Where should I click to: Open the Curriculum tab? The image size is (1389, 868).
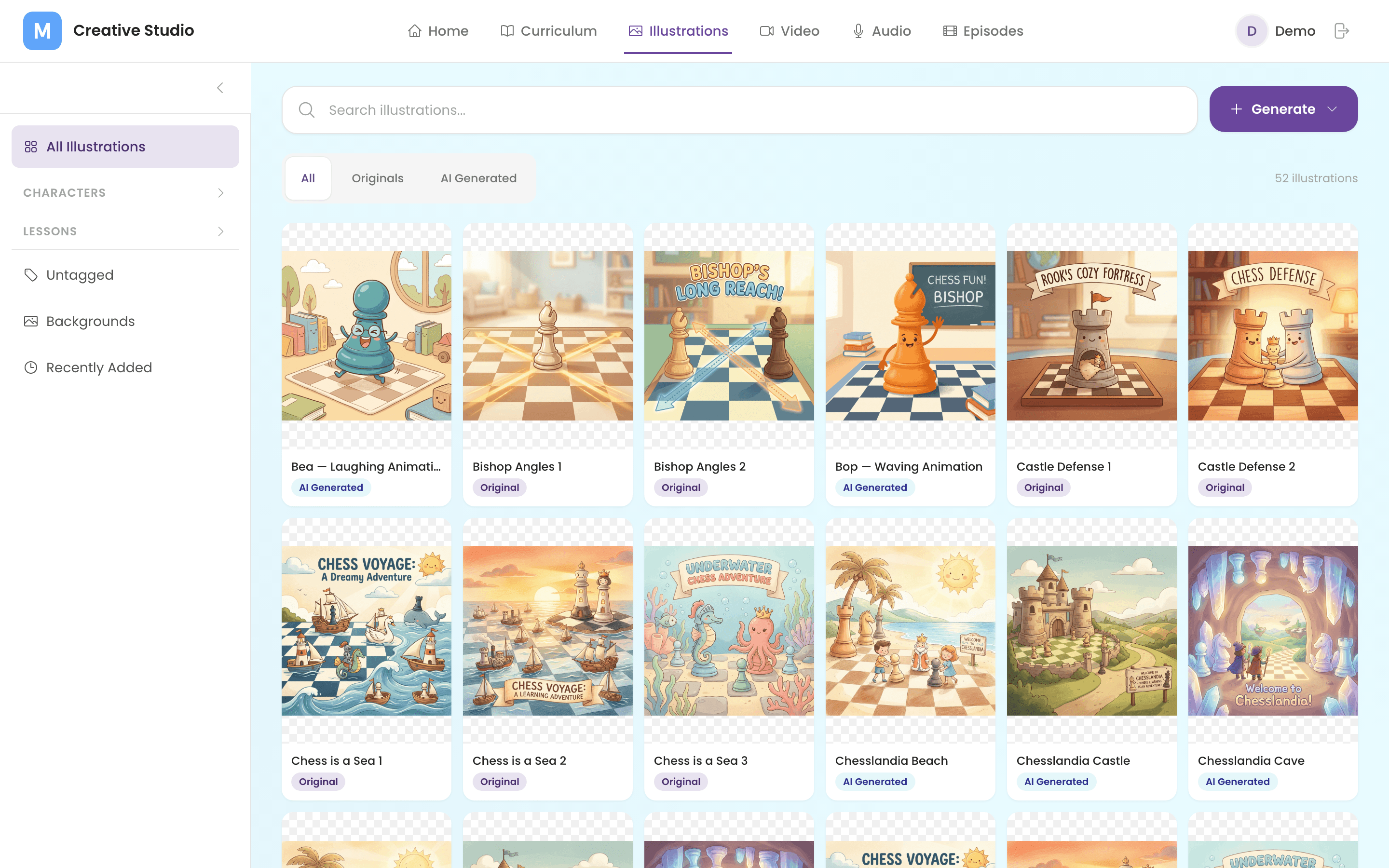549,31
